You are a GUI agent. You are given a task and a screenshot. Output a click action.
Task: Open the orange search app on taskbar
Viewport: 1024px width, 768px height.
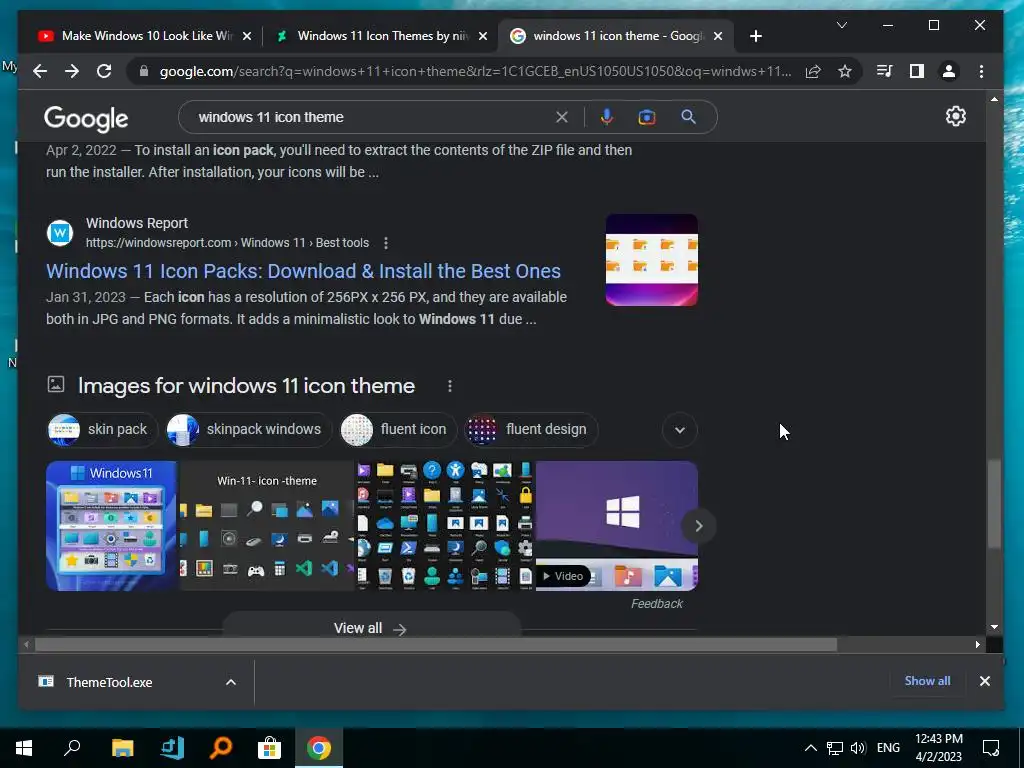click(x=221, y=748)
